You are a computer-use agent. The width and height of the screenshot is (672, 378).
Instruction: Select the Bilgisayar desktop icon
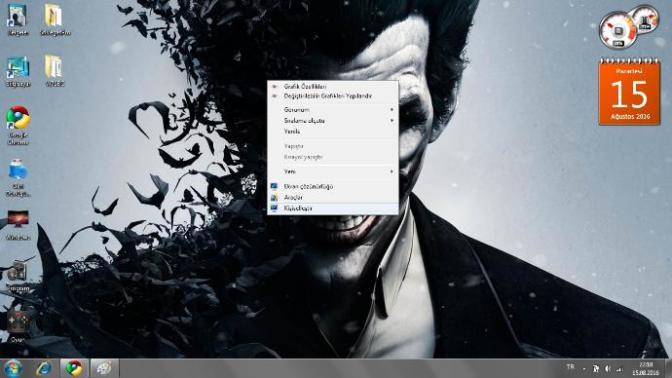(18, 72)
